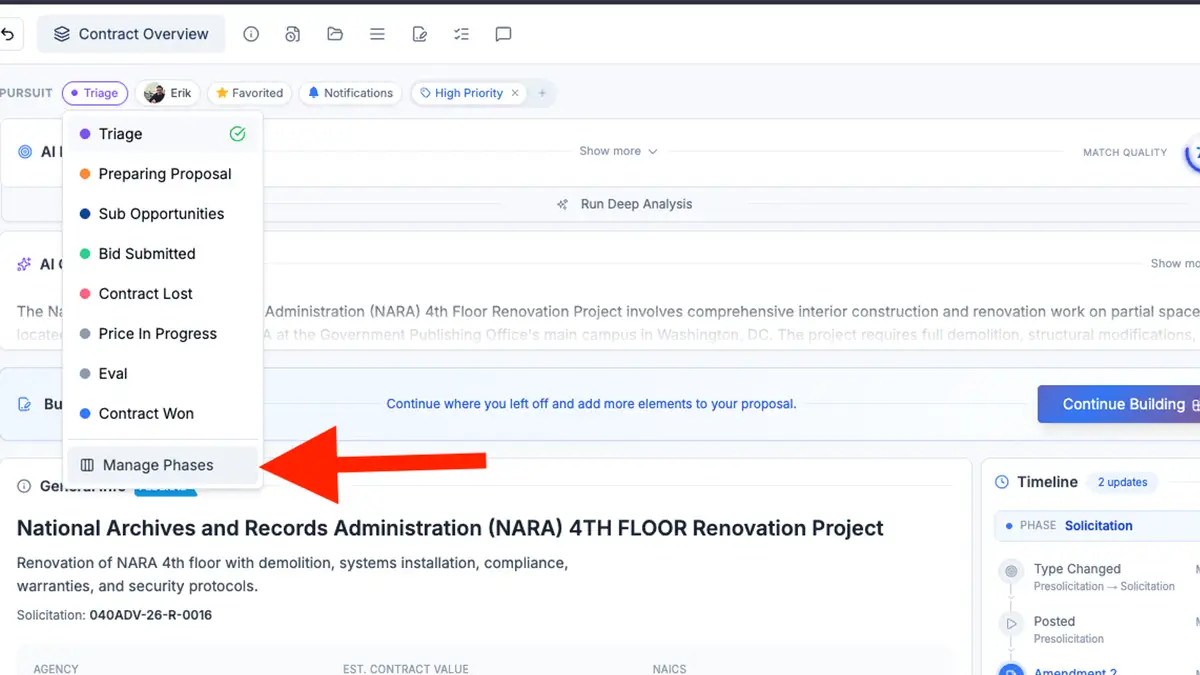
Task: Click the back arrow button
Action: pos(8,34)
